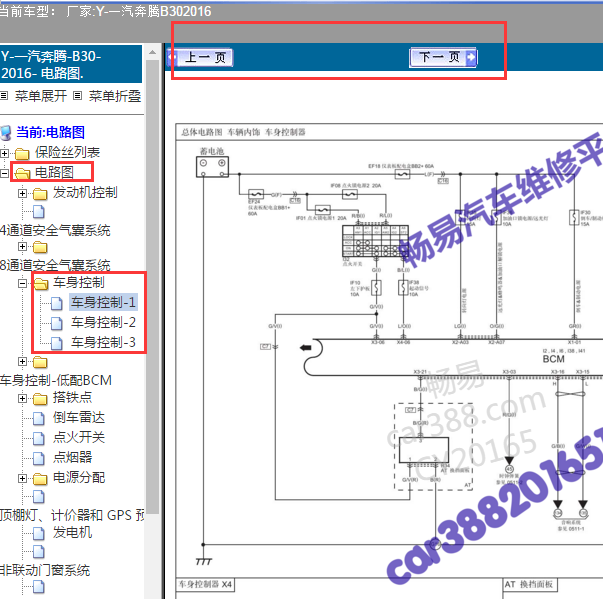Open the 点烟器 diagram
The image size is (603, 599).
72,457
